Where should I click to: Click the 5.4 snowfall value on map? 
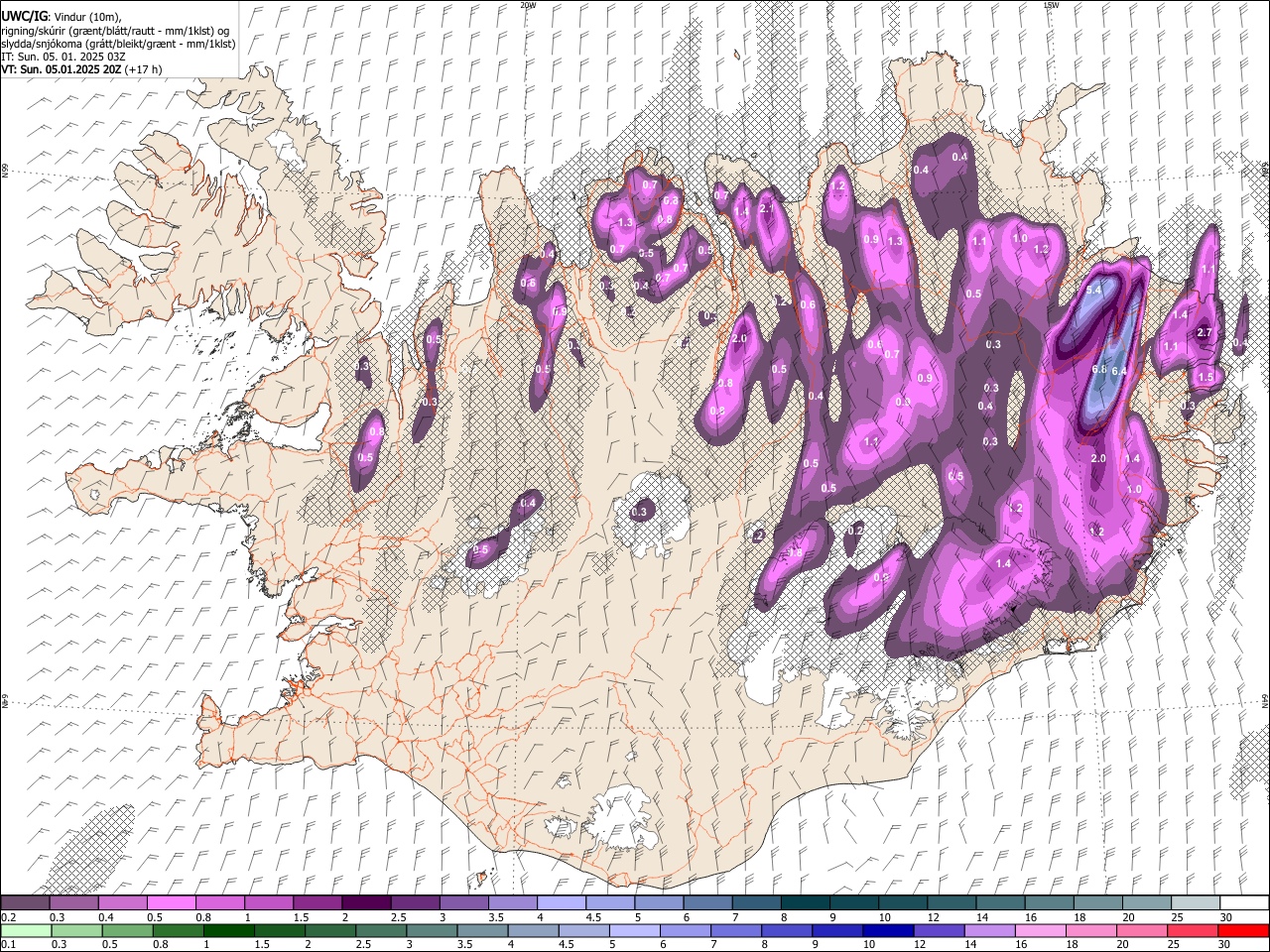(1094, 291)
